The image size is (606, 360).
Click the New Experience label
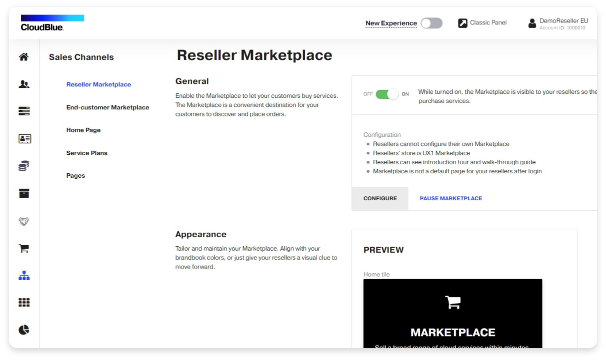[x=391, y=23]
